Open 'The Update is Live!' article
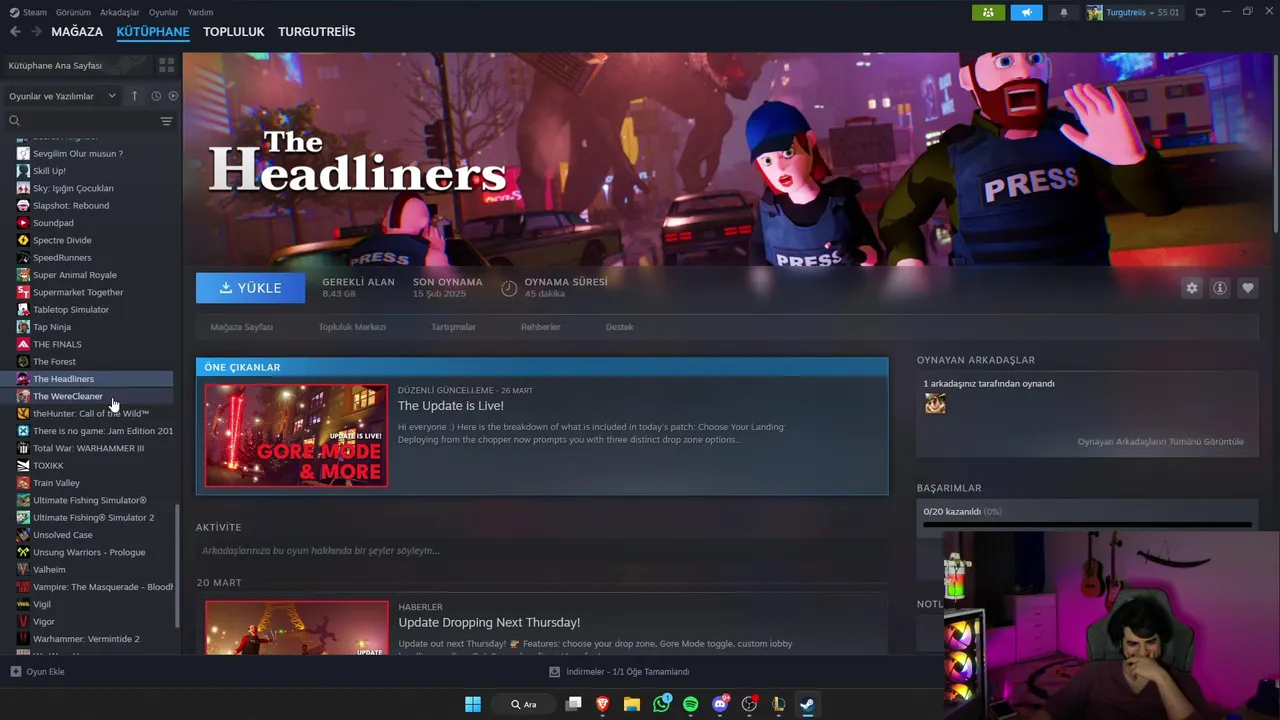 click(x=450, y=406)
